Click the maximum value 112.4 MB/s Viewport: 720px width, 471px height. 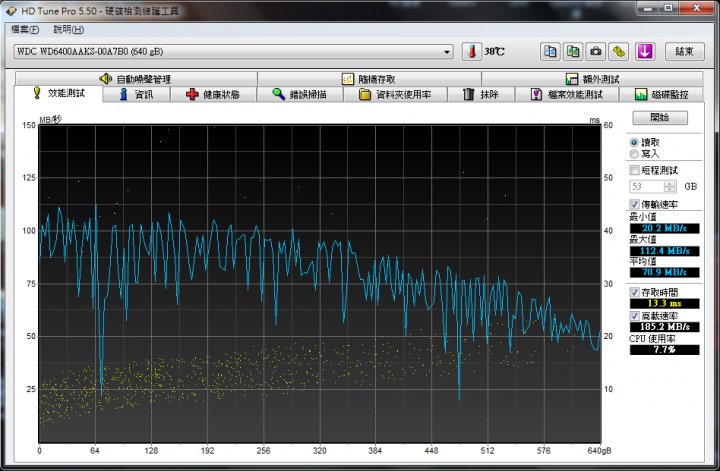(x=664, y=251)
